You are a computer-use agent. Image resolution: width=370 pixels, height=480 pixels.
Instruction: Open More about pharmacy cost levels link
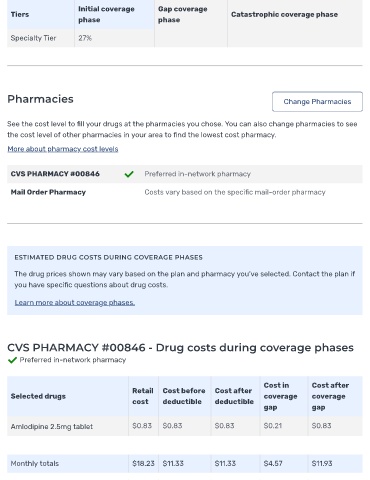[63, 149]
